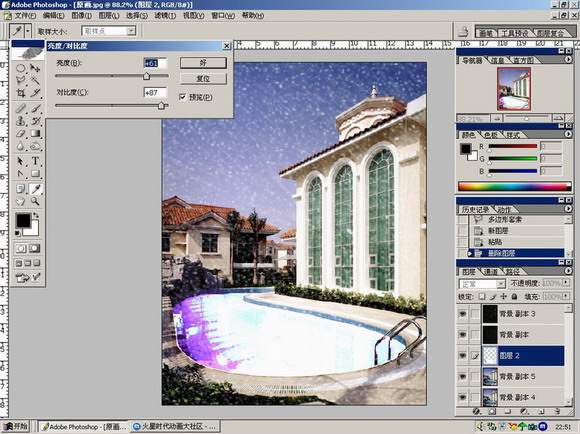The width and height of the screenshot is (580, 434).
Task: Confirm the dialog with the 好 button
Action: 203,63
